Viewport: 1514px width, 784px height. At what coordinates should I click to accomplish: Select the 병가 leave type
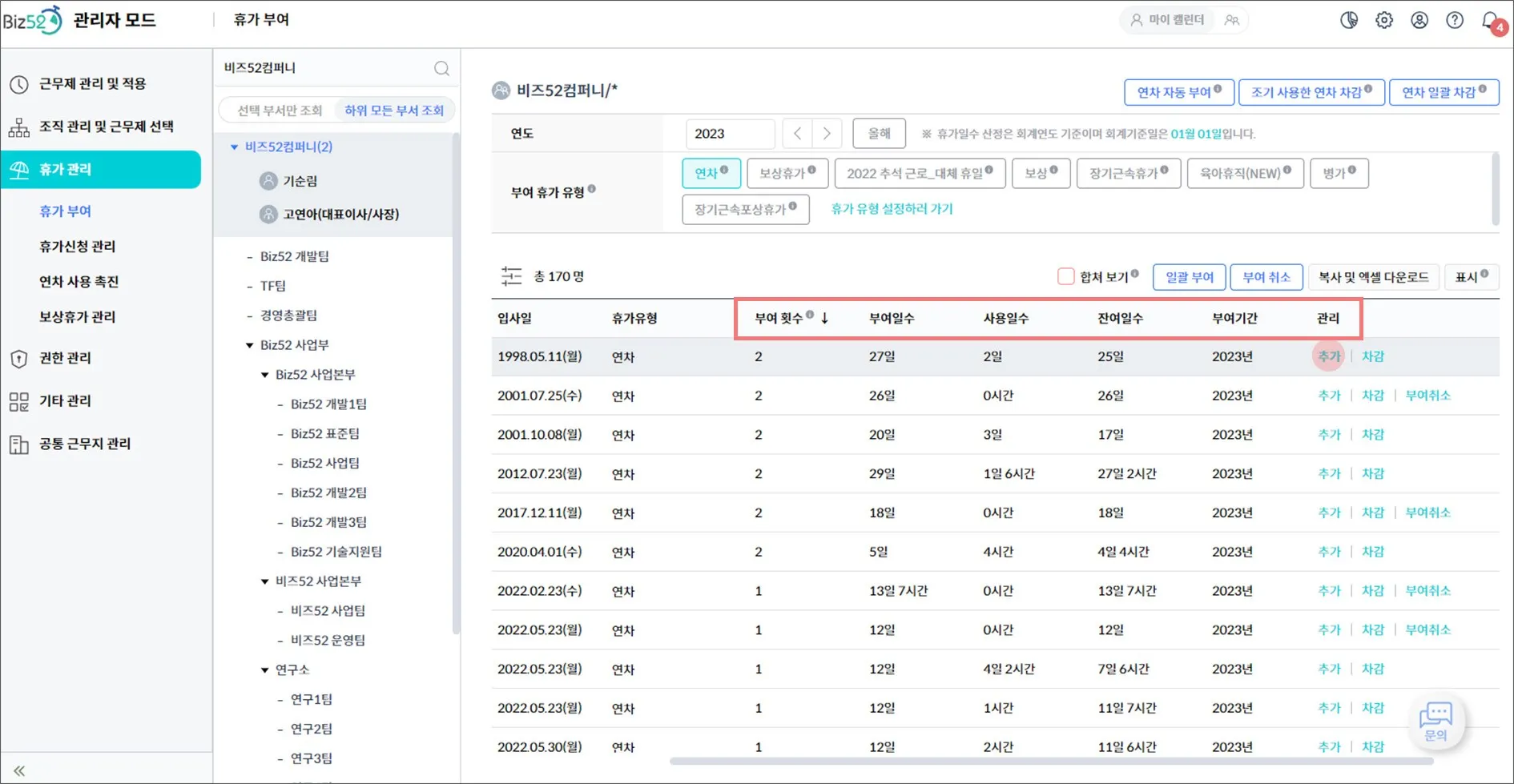coord(1339,173)
